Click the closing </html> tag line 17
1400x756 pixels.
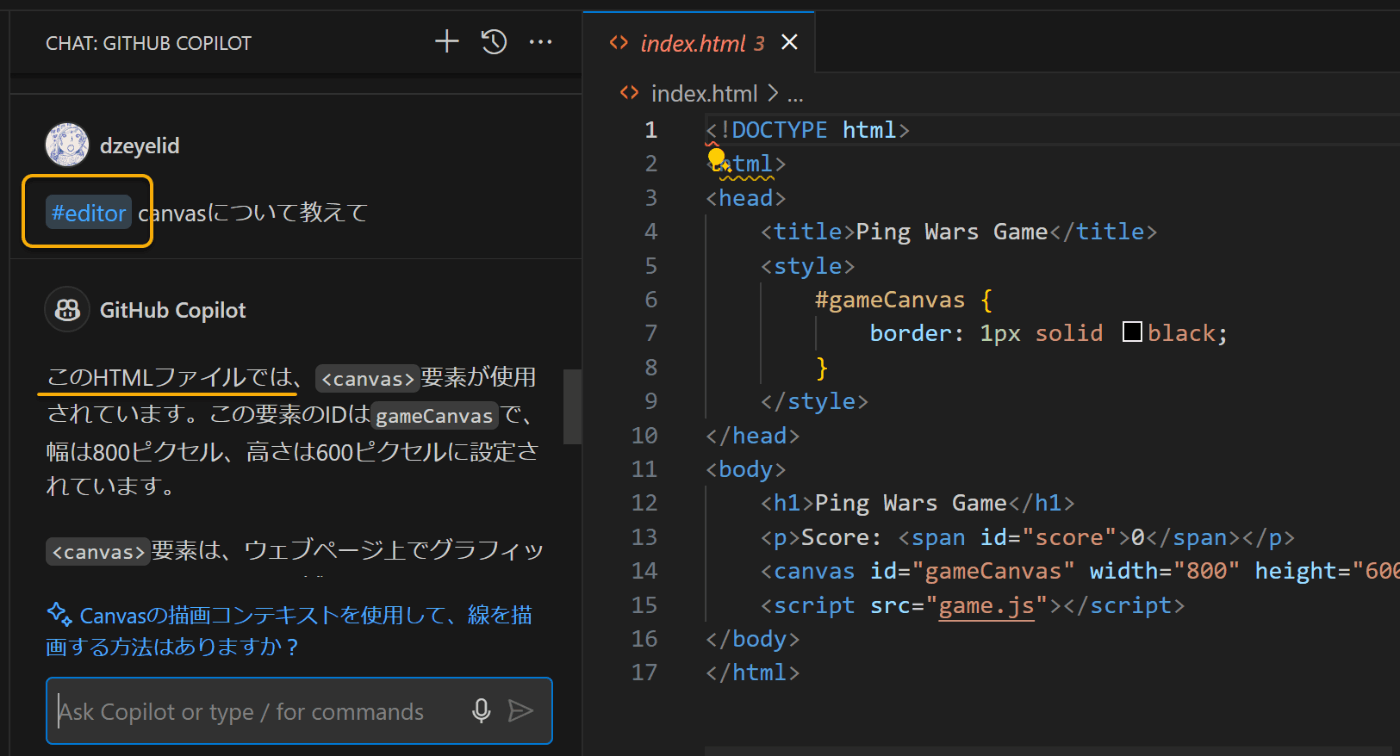tap(753, 673)
